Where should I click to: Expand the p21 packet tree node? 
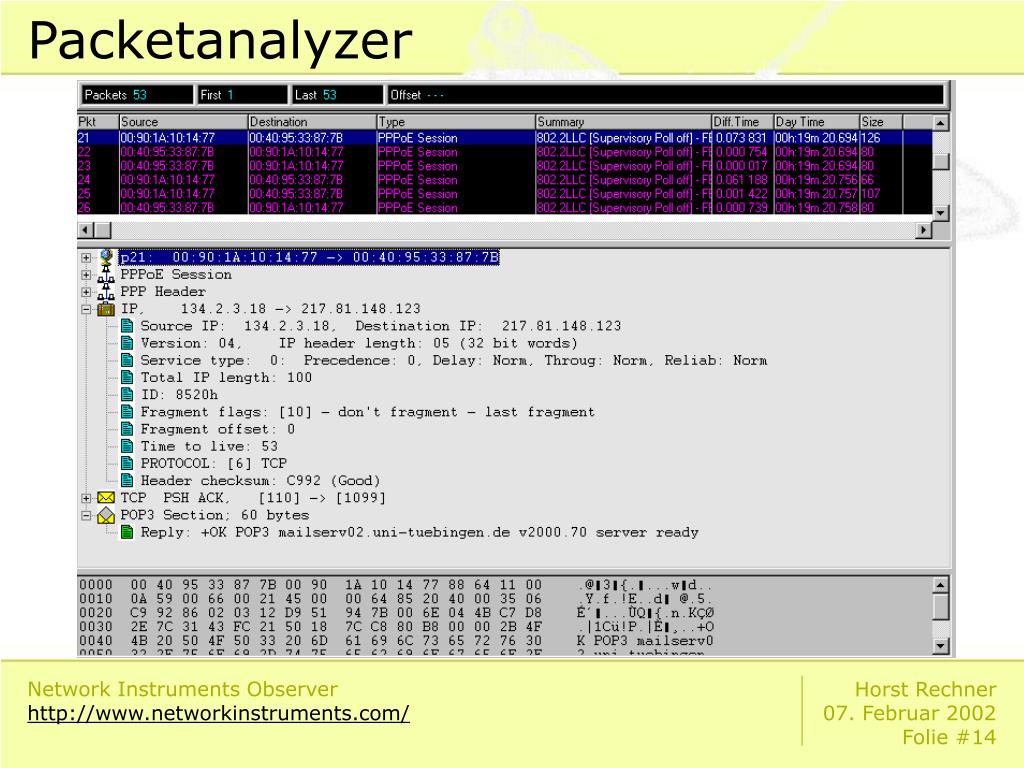[x=86, y=258]
